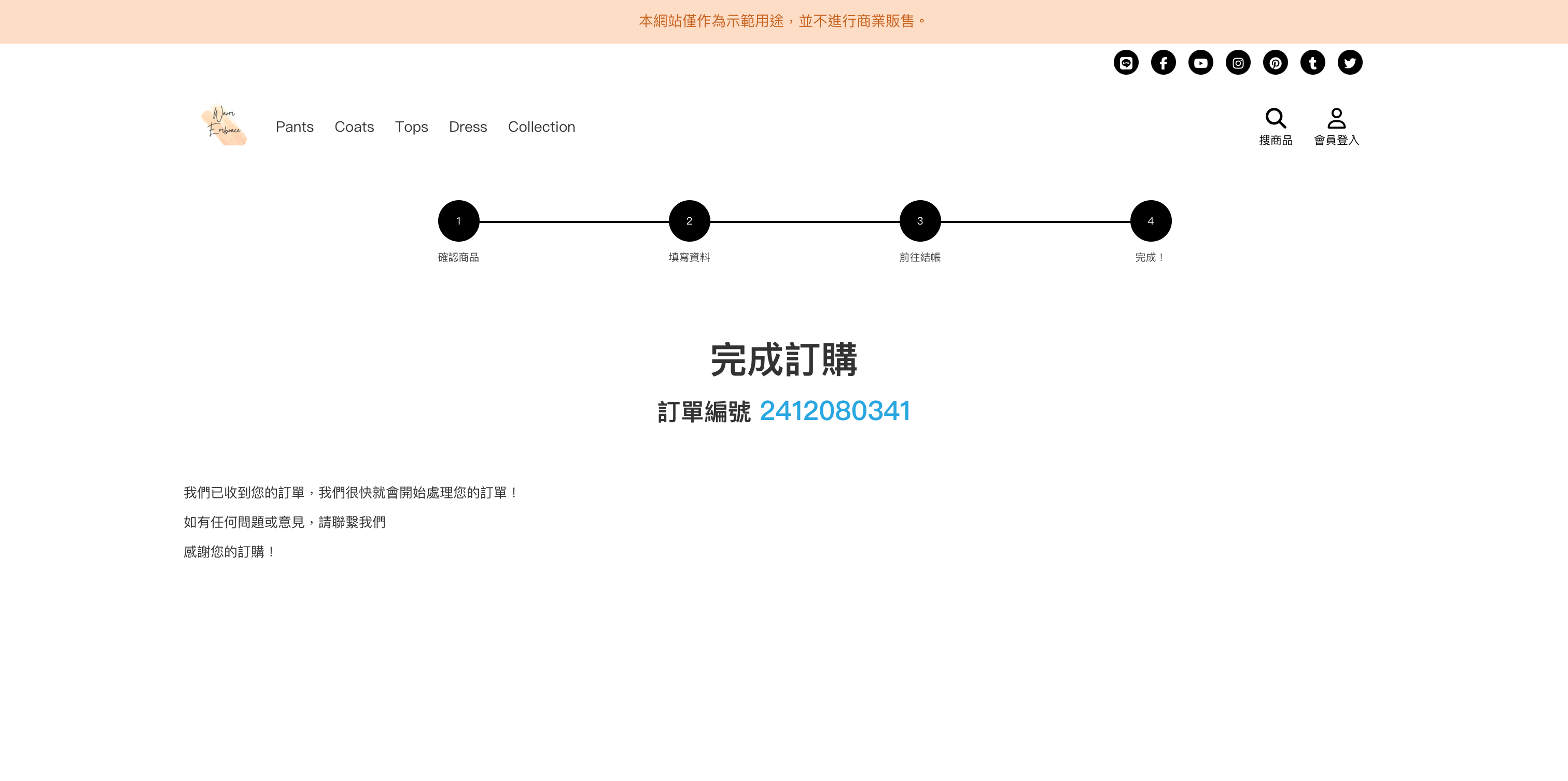1568x781 pixels.
Task: Open the Twitter social icon
Action: click(x=1350, y=63)
